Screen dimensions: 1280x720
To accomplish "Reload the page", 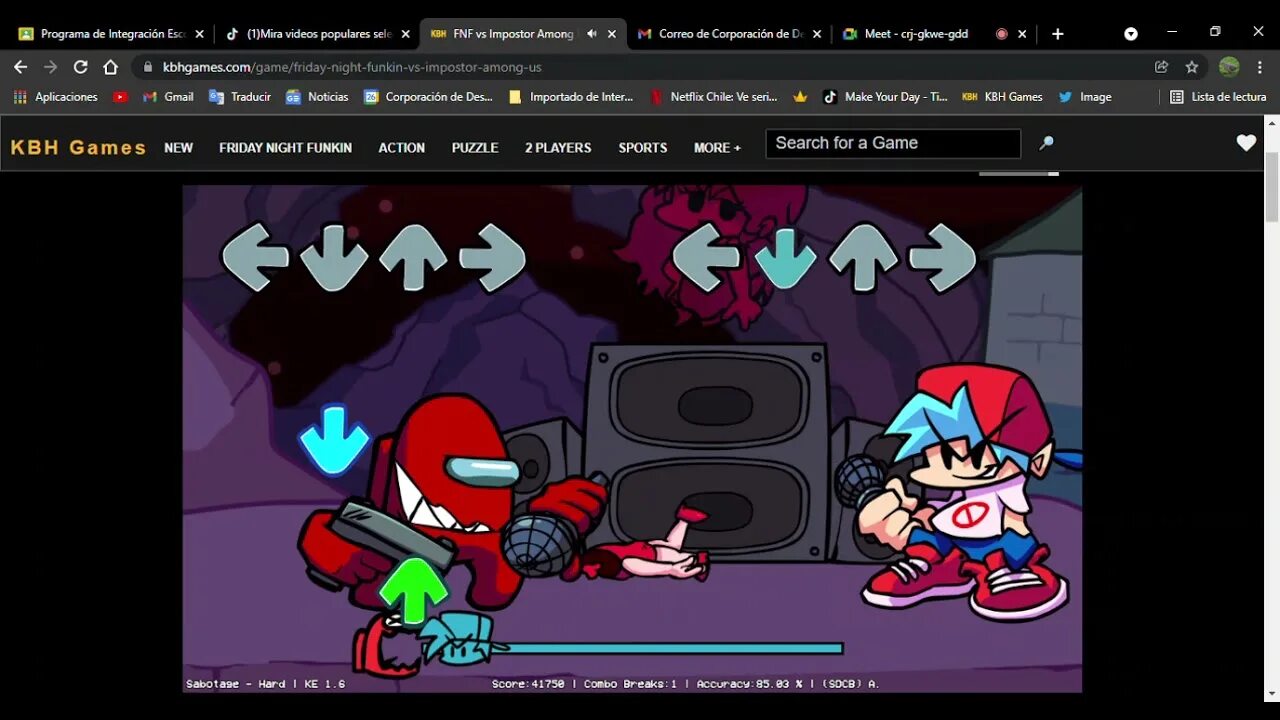I will pyautogui.click(x=81, y=67).
